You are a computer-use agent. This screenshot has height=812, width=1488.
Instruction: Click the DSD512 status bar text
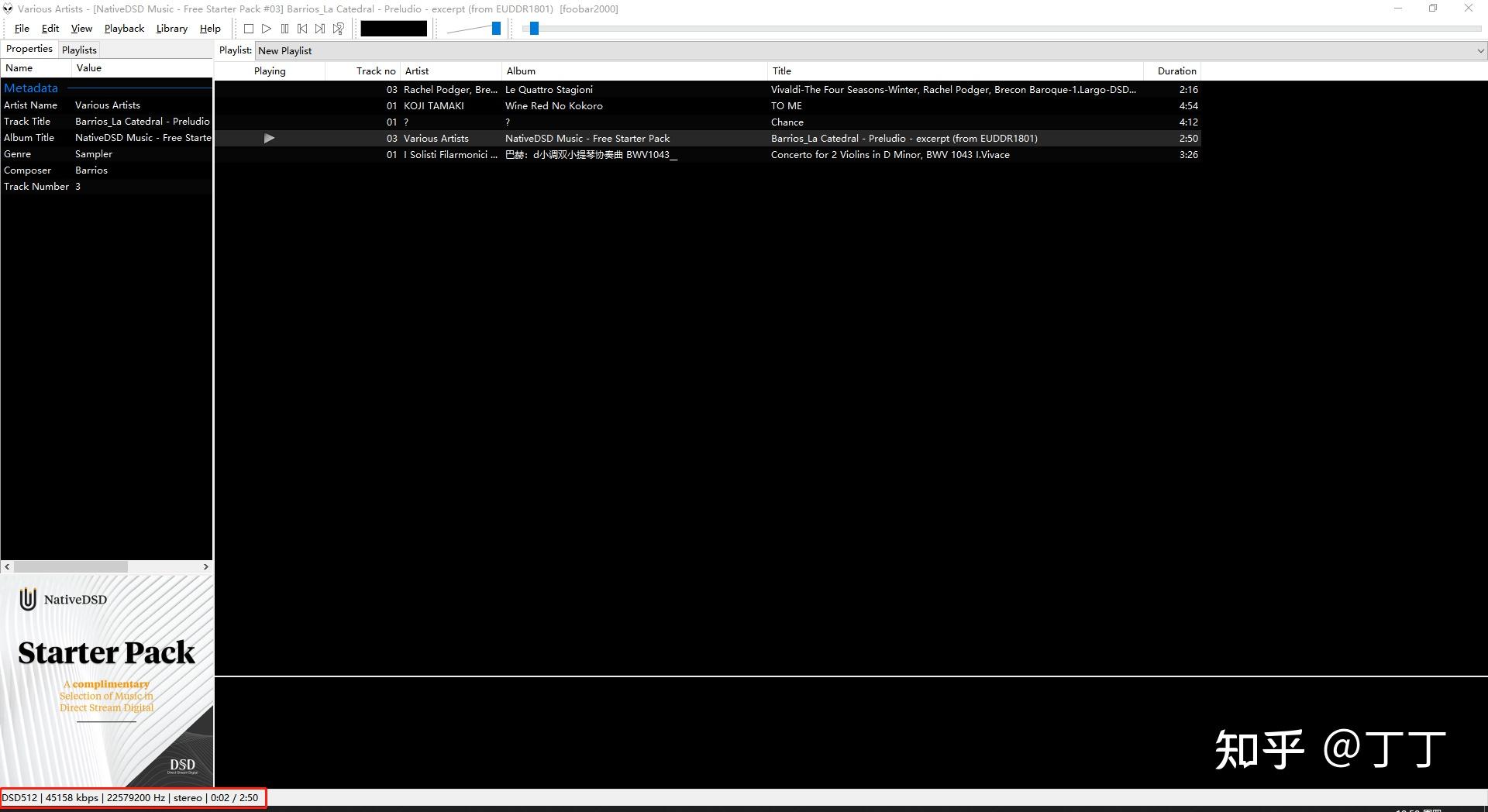tap(19, 797)
